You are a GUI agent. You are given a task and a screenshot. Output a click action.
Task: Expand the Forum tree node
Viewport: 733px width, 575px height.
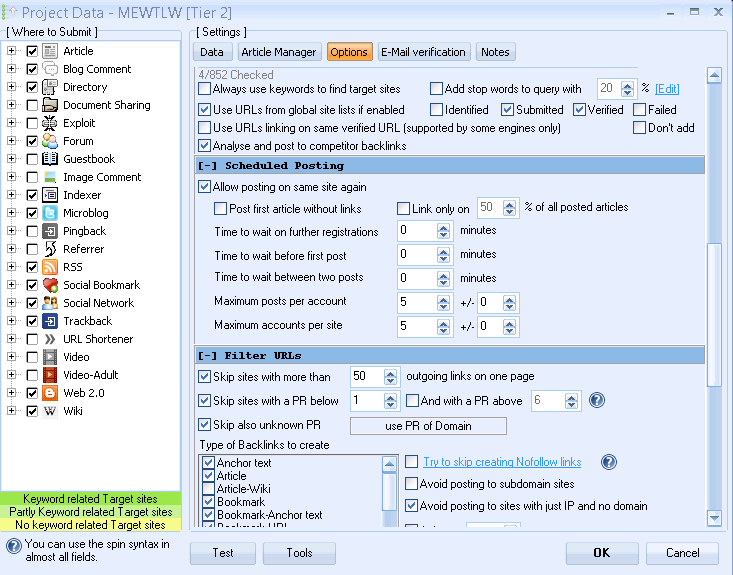pyautogui.click(x=12, y=141)
